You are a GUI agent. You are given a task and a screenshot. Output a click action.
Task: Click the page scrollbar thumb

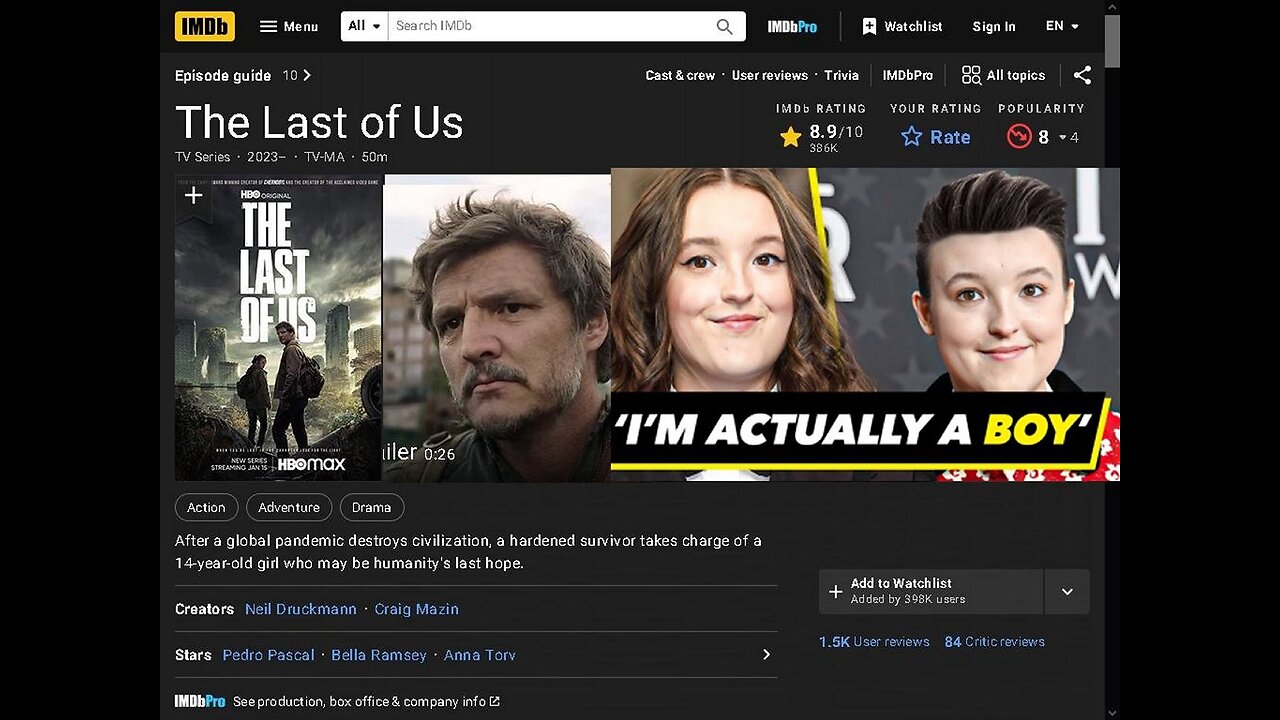tap(1112, 41)
